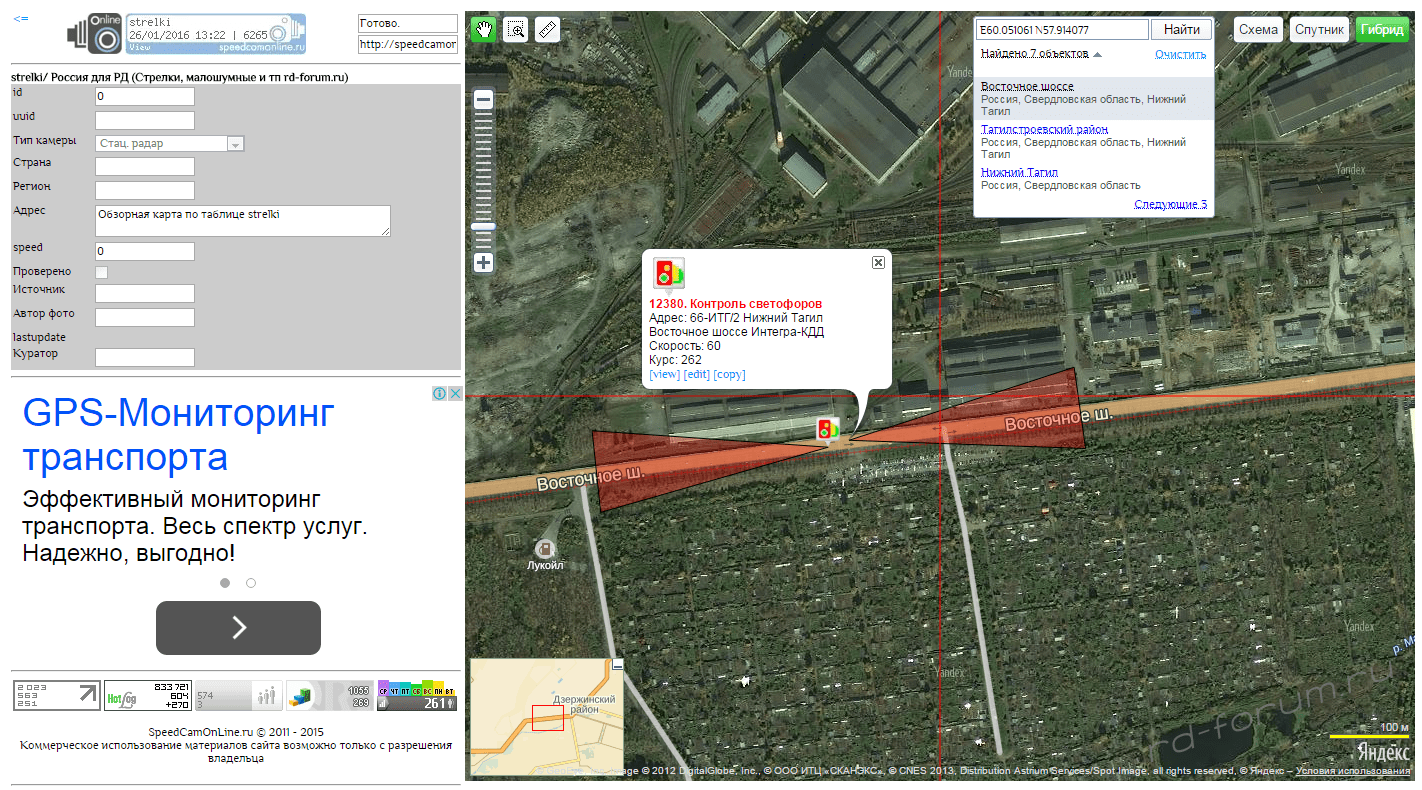Activate the magnifier zoom-area tool
This screenshot has width=1422, height=790.
tap(515, 29)
